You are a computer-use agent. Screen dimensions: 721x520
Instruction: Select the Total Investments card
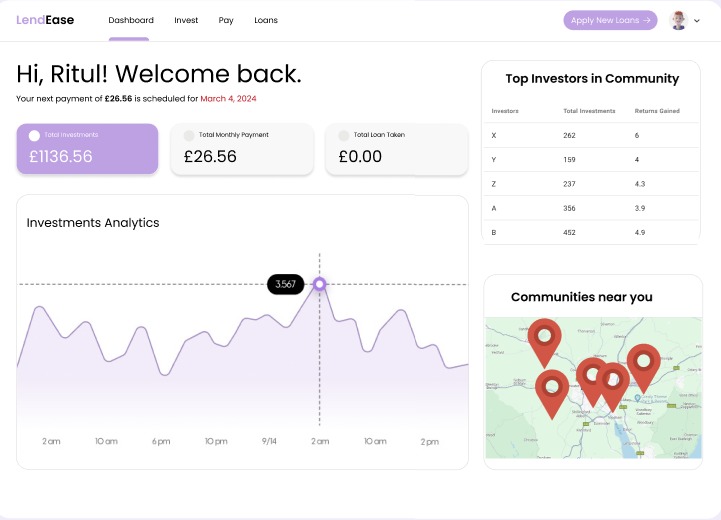pos(87,149)
